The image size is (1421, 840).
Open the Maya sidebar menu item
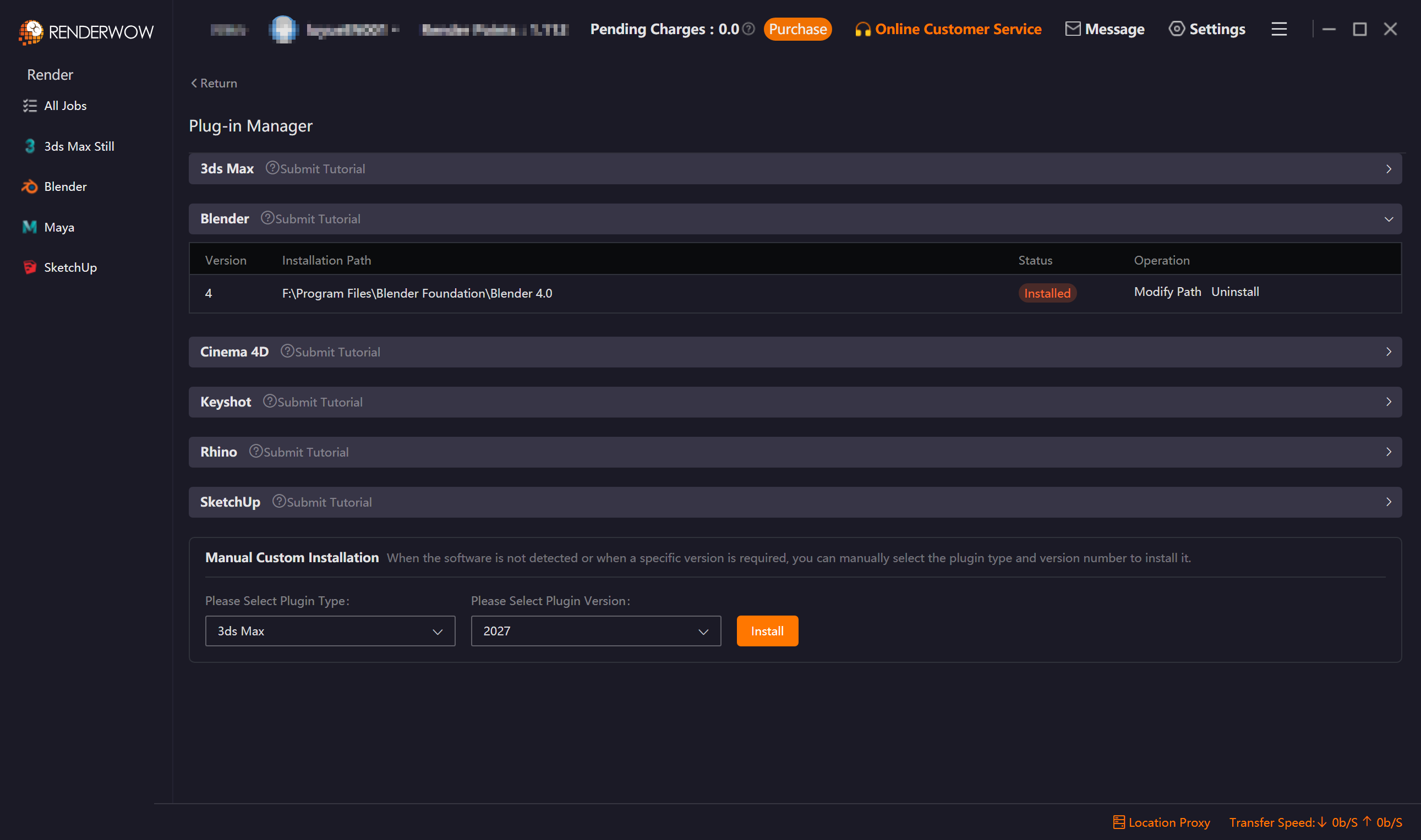point(59,227)
